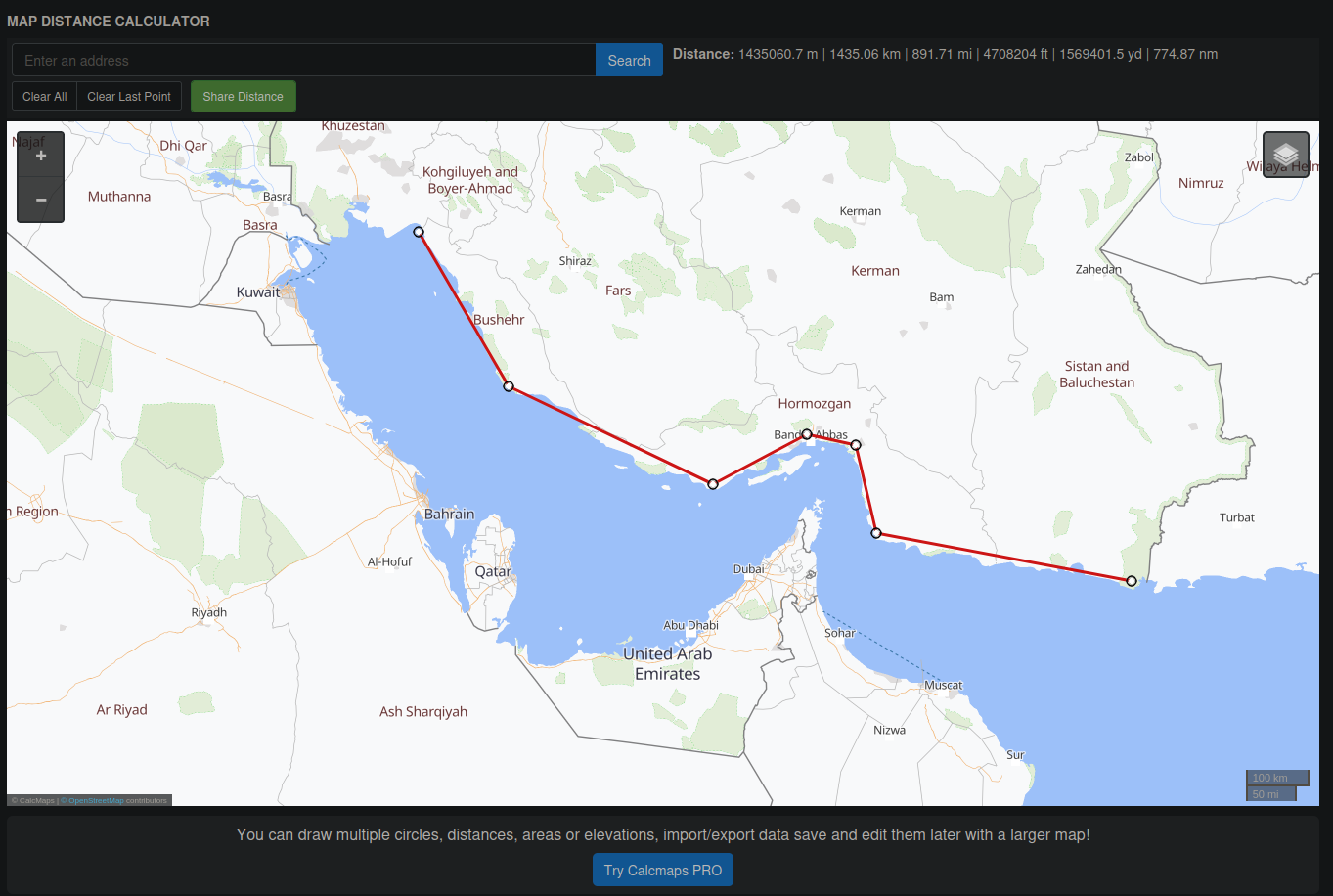Click the 'Kohgiluyeh and Boyer-Ahmad' map label
The height and width of the screenshot is (896, 1333).
click(470, 180)
